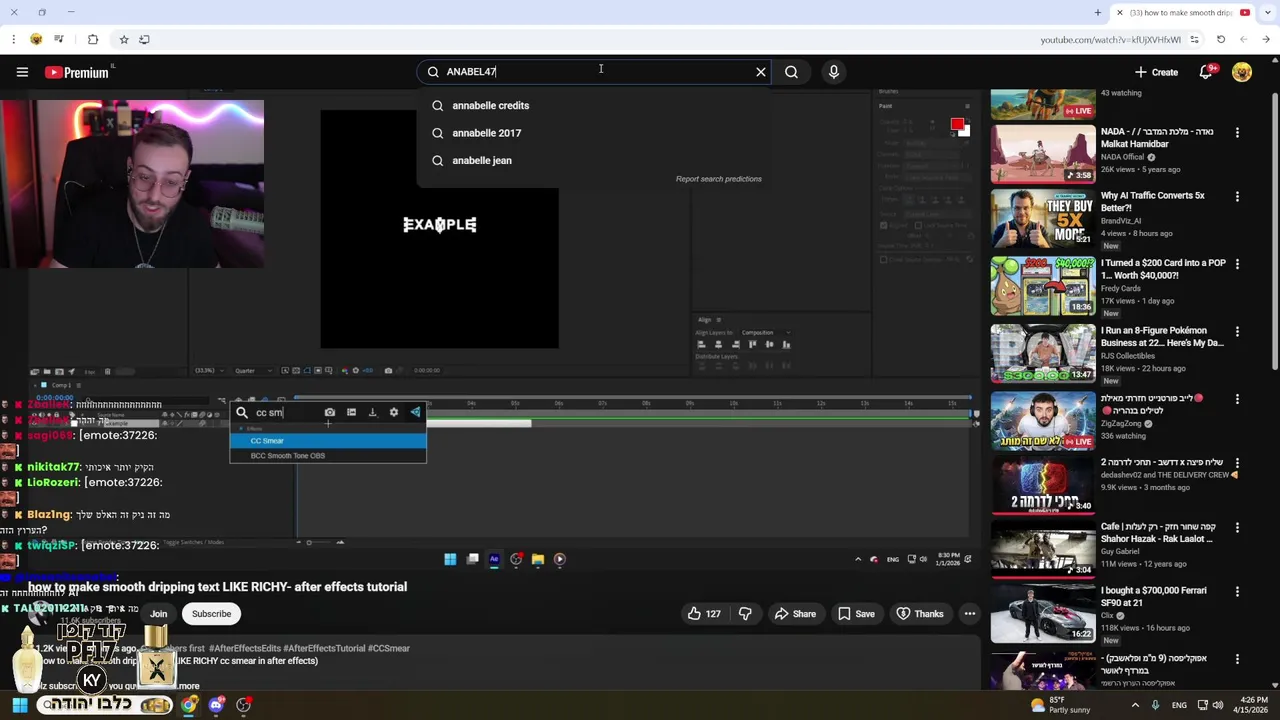Screen dimensions: 1280x720
Task: Open more actions next to Thanks
Action: pos(970,614)
